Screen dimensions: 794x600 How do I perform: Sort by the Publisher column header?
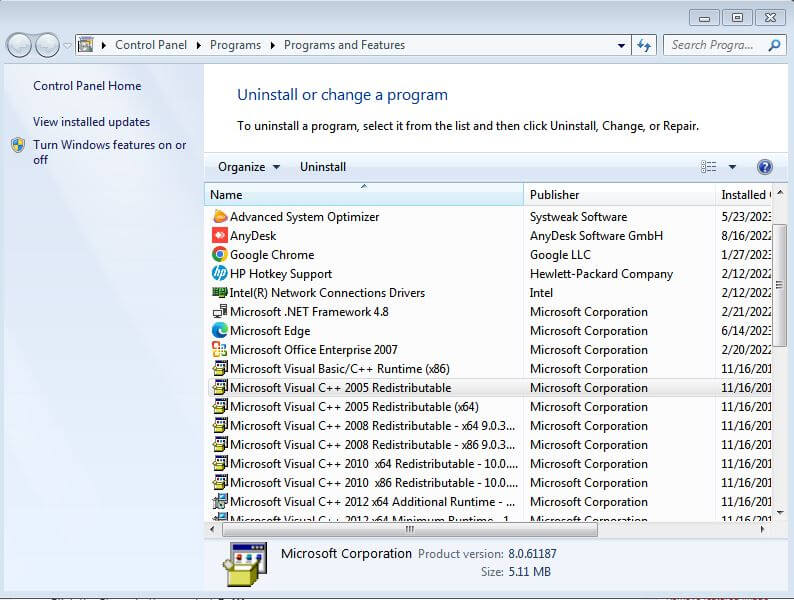click(619, 194)
